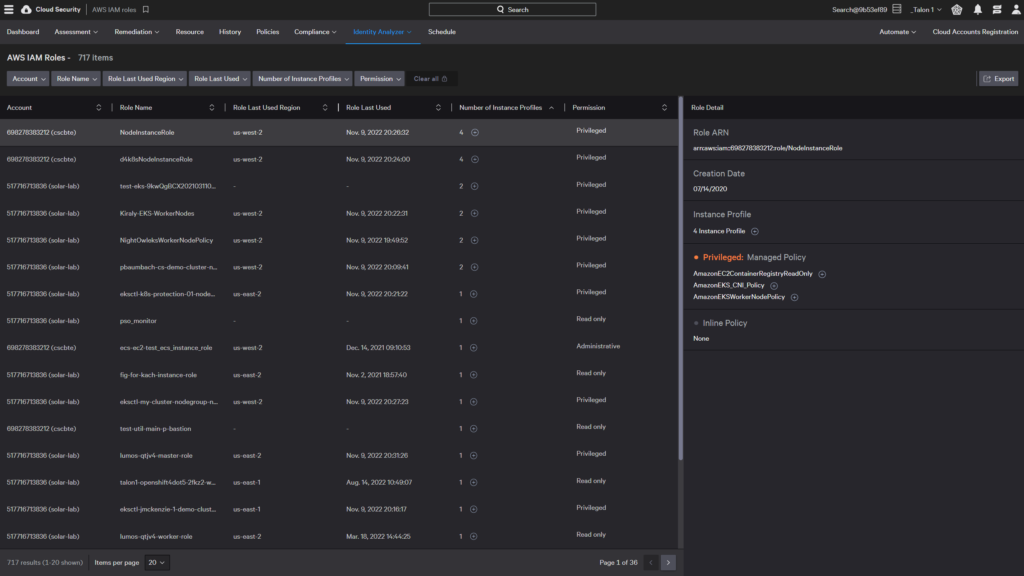
Task: Switch to the Resource tab
Action: pos(189,32)
